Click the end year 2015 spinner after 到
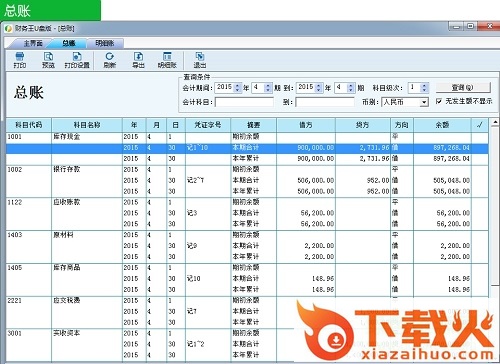The width and height of the screenshot is (500, 364). pyautogui.click(x=319, y=88)
